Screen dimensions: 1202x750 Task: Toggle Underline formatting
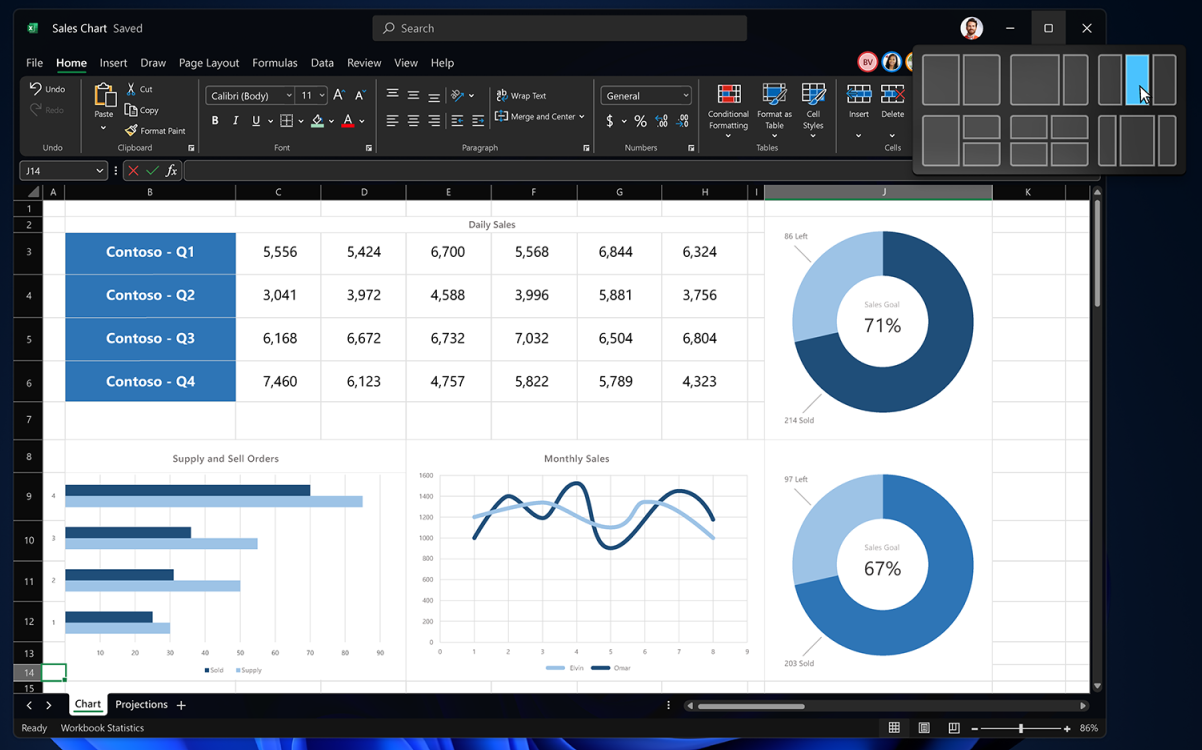click(256, 121)
